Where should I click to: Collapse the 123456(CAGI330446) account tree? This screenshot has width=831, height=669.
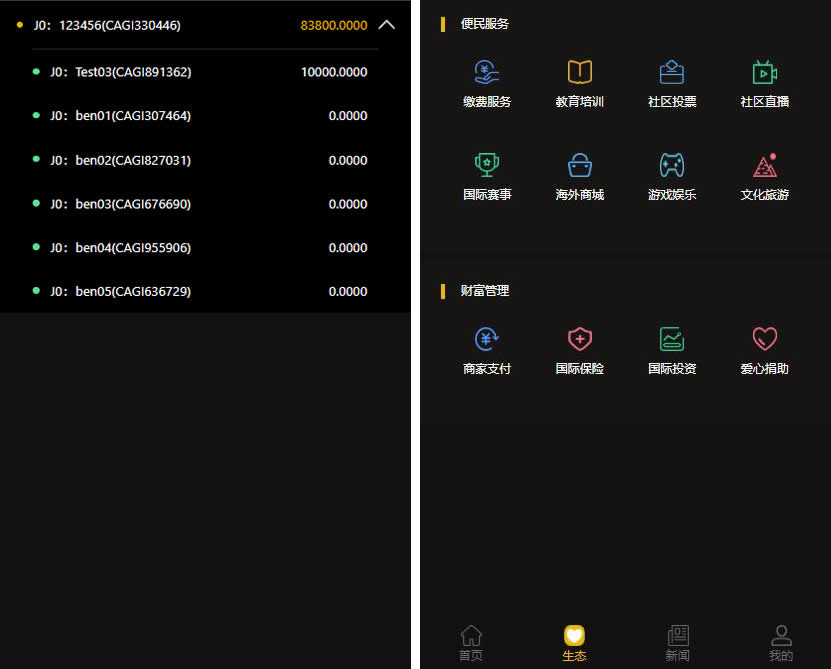(x=386, y=25)
